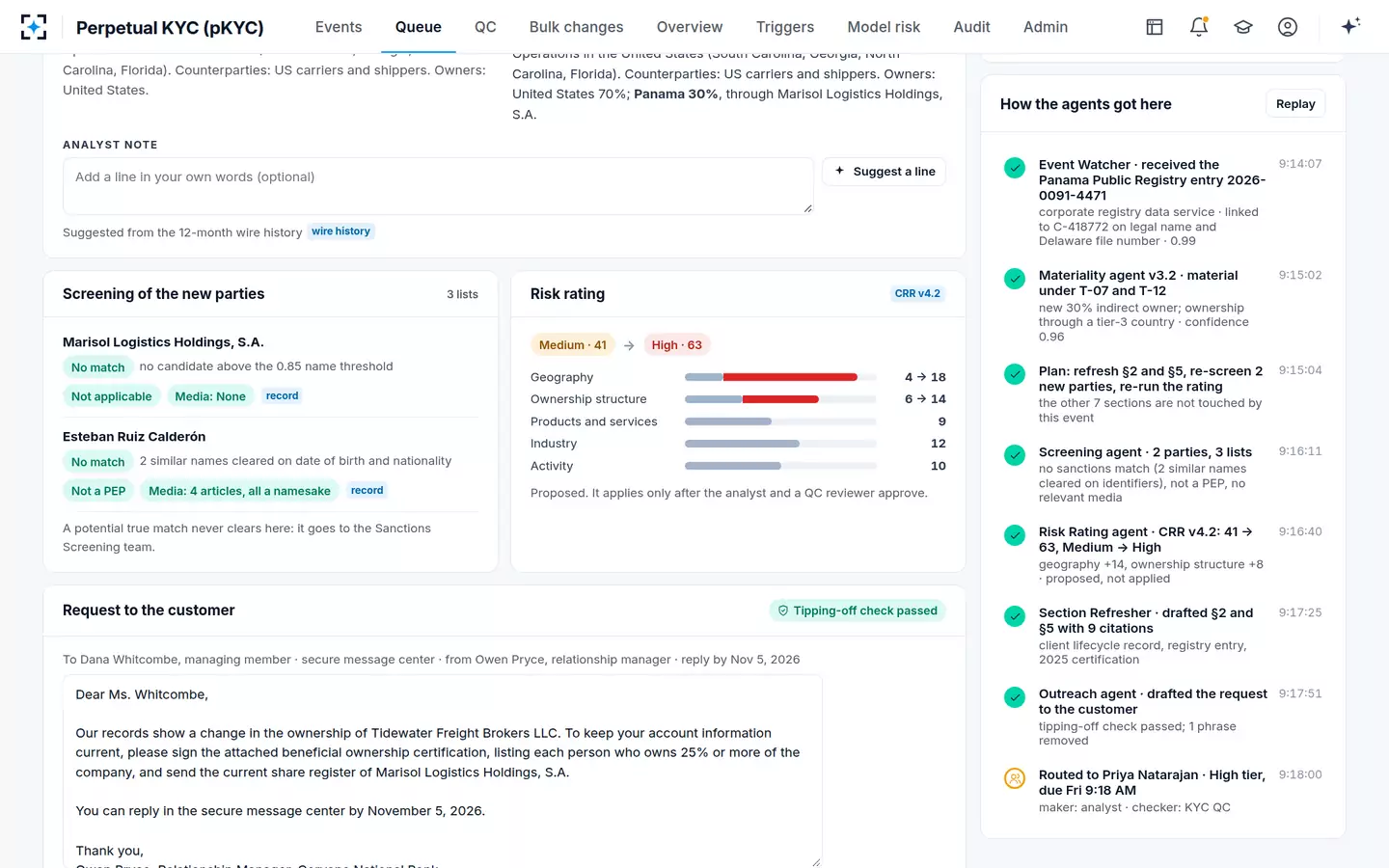Click the Media: None chip

(x=210, y=396)
